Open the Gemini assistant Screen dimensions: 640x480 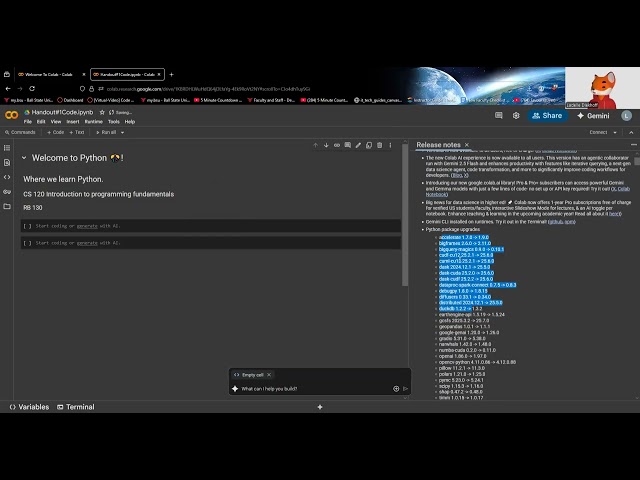[x=593, y=116]
